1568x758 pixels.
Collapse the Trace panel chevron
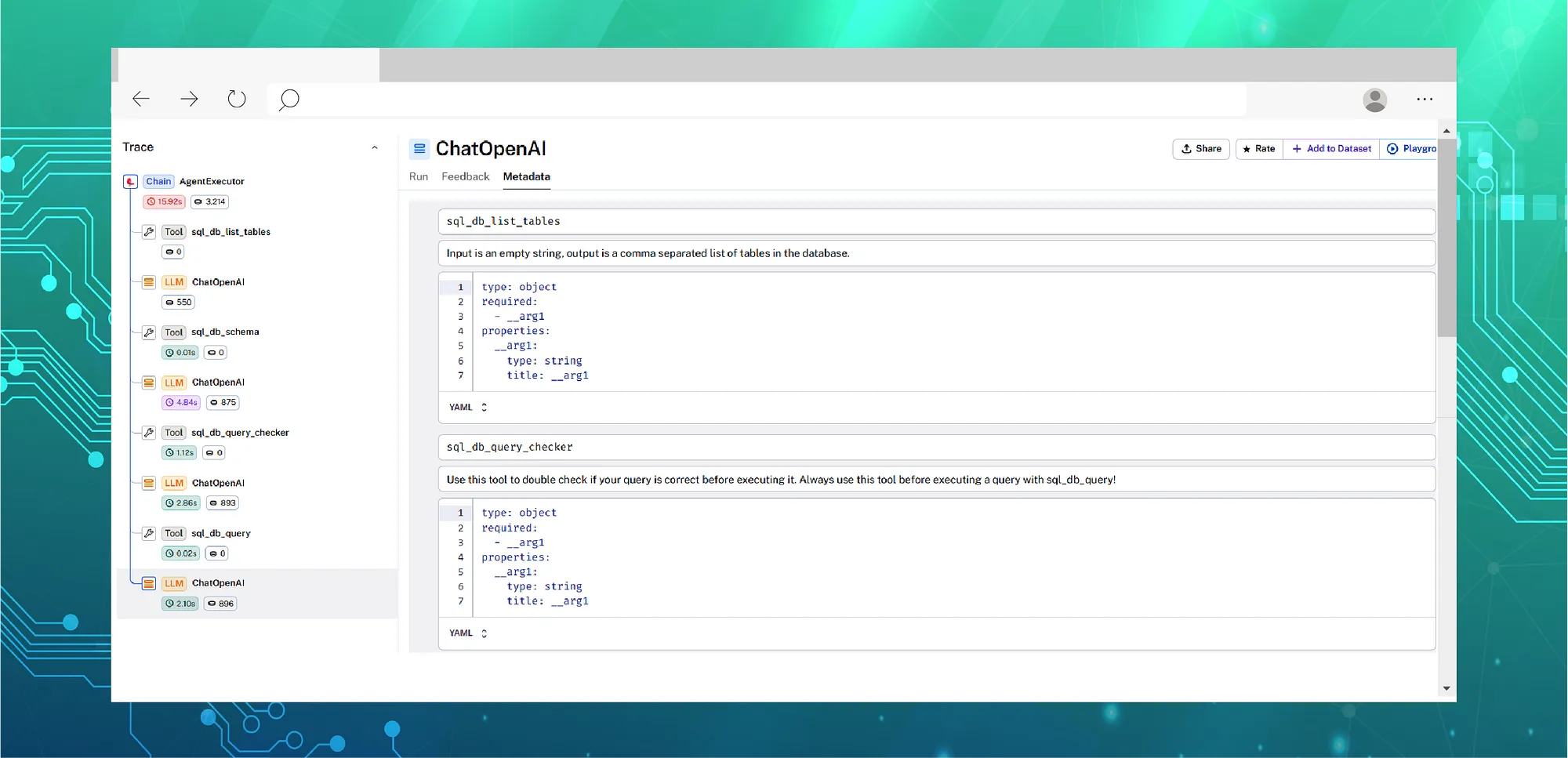coord(375,147)
